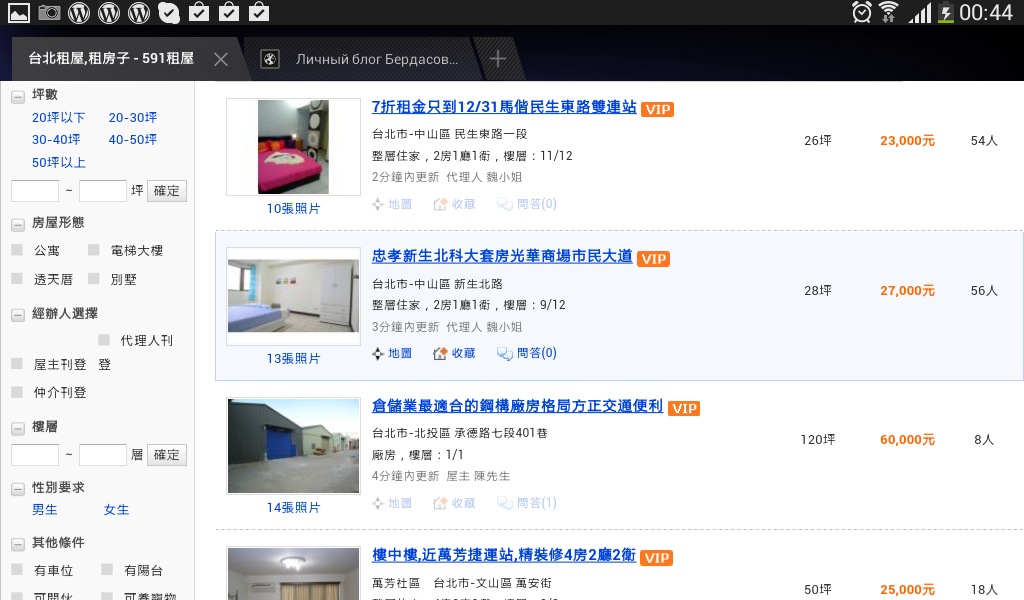
Task: Collapse the 性別要求 filter section
Action: coord(18,489)
